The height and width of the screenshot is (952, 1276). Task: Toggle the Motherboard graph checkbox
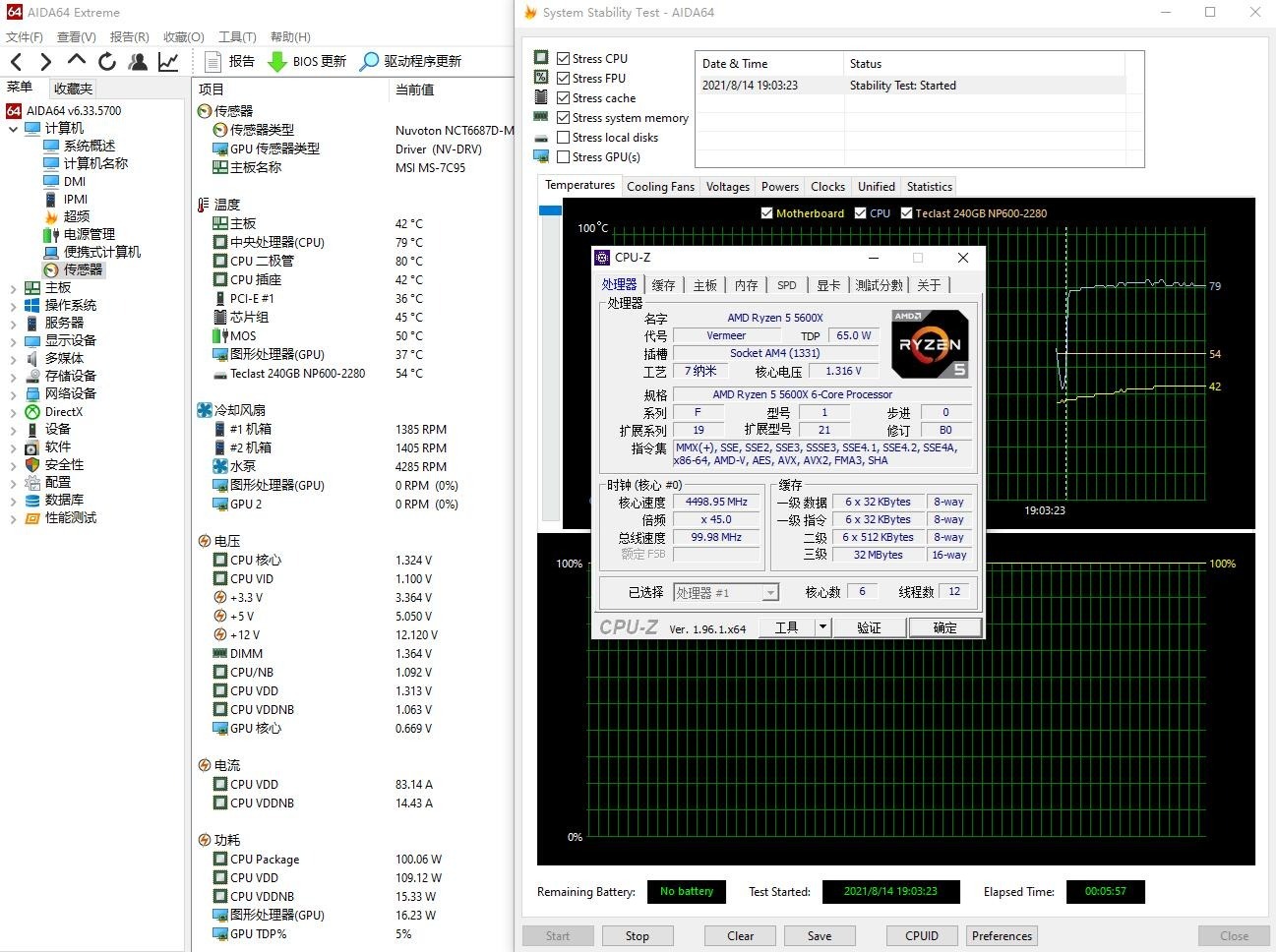click(767, 213)
